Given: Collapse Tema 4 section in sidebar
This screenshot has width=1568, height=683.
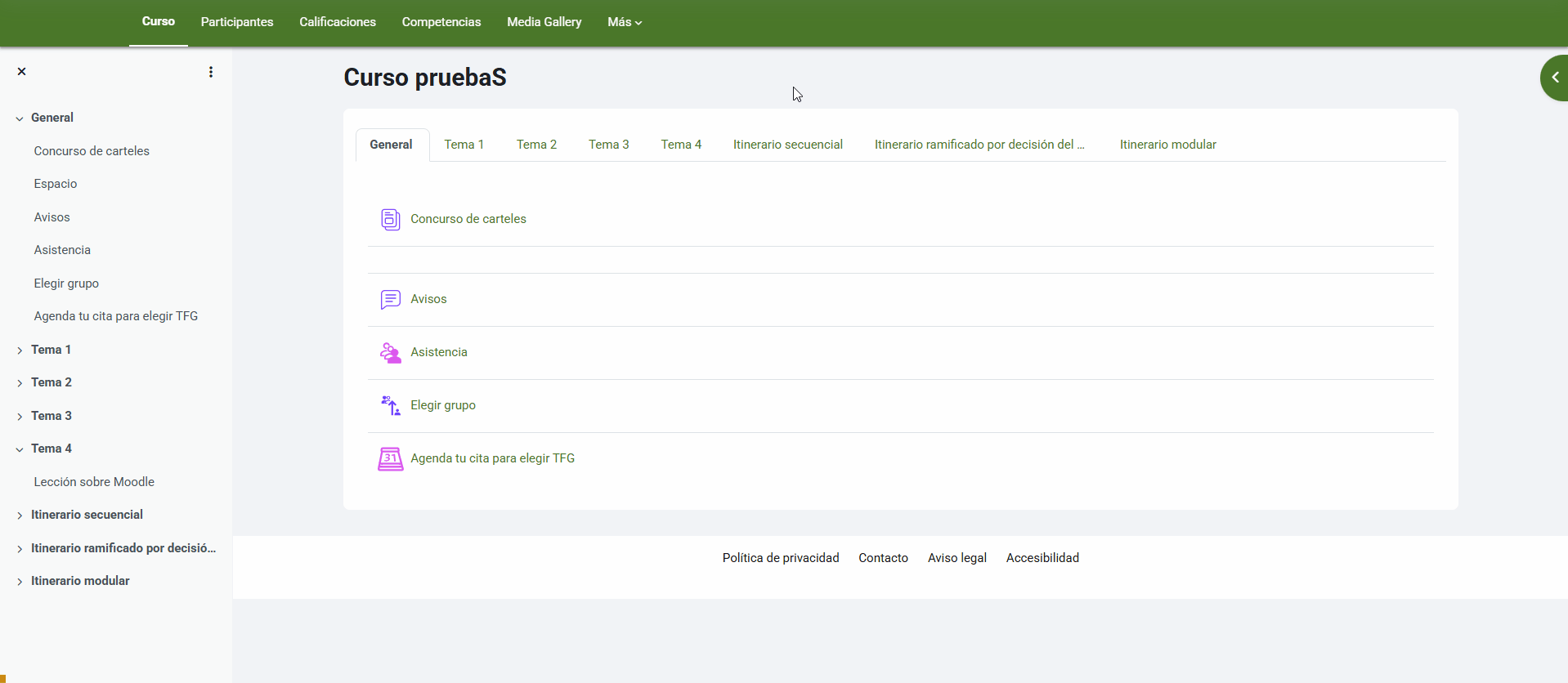Looking at the screenshot, I should [20, 449].
